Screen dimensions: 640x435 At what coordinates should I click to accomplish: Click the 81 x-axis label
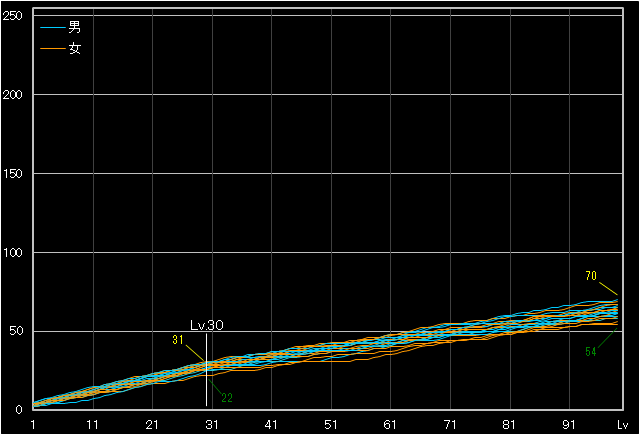pyautogui.click(x=509, y=425)
